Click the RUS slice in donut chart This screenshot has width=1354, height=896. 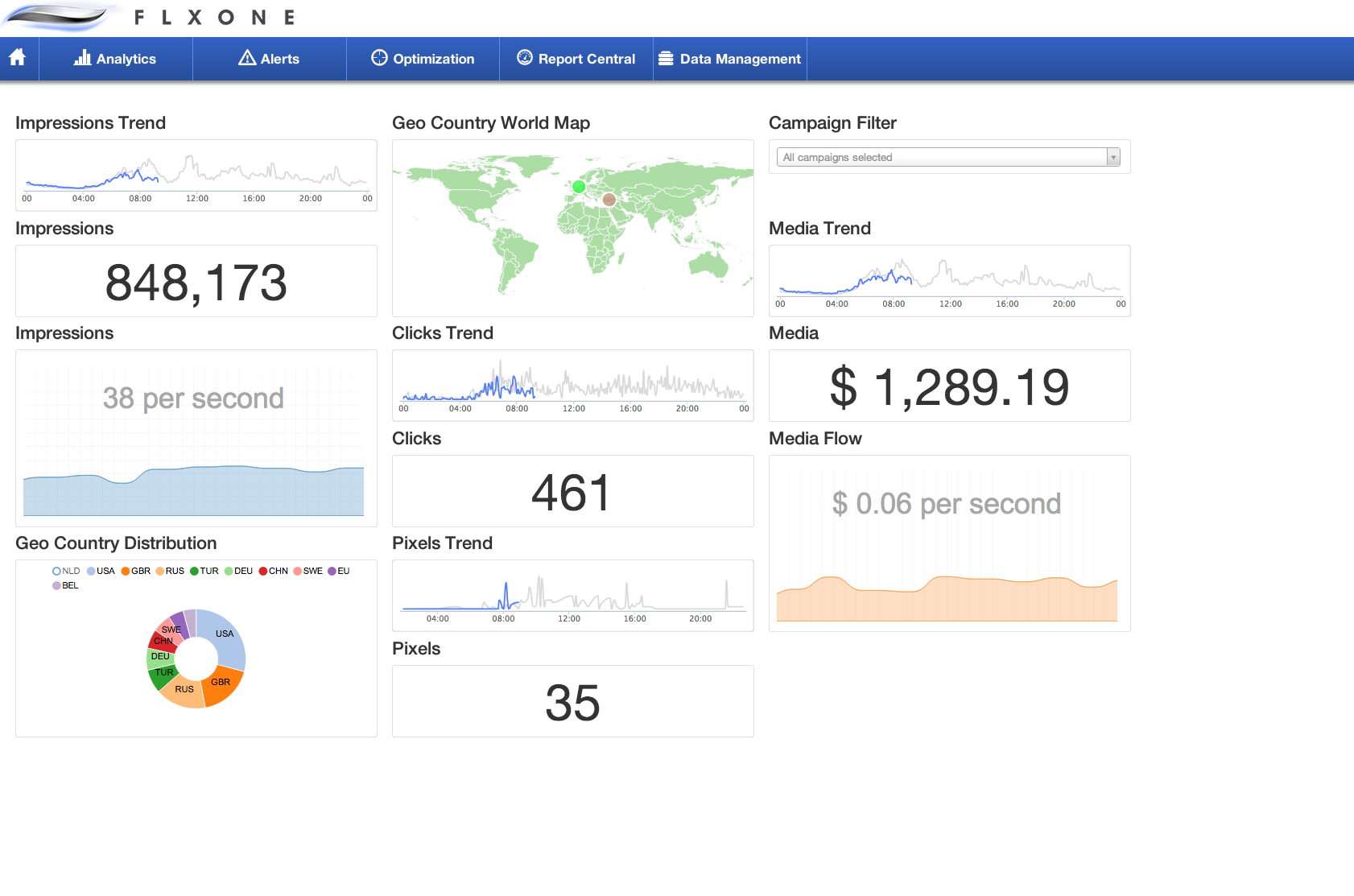pos(184,691)
